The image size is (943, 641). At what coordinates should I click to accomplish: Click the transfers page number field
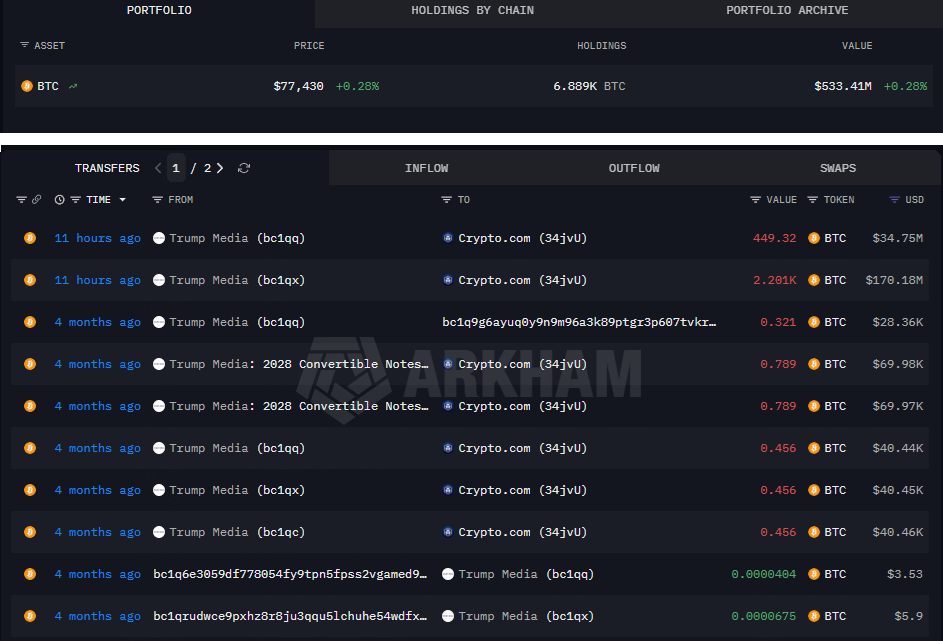click(176, 168)
